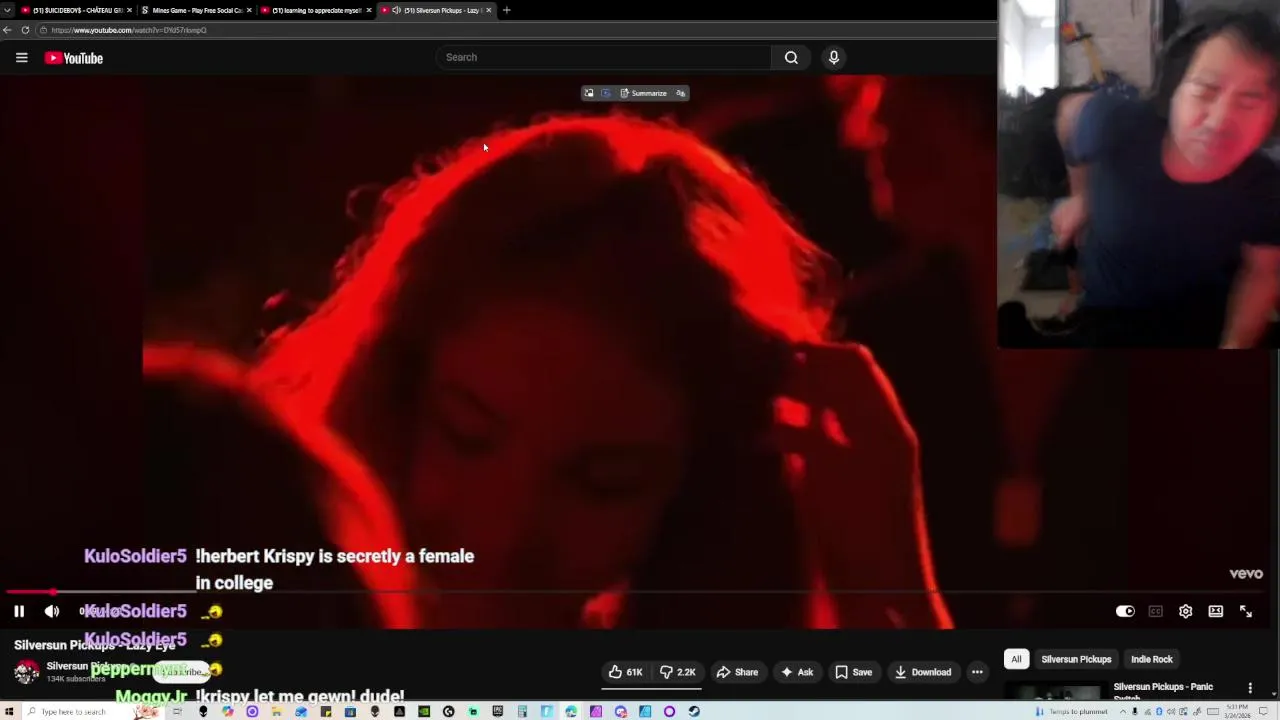Open Task View on the taskbar
Viewport: 1280px width, 720px height.
177,712
